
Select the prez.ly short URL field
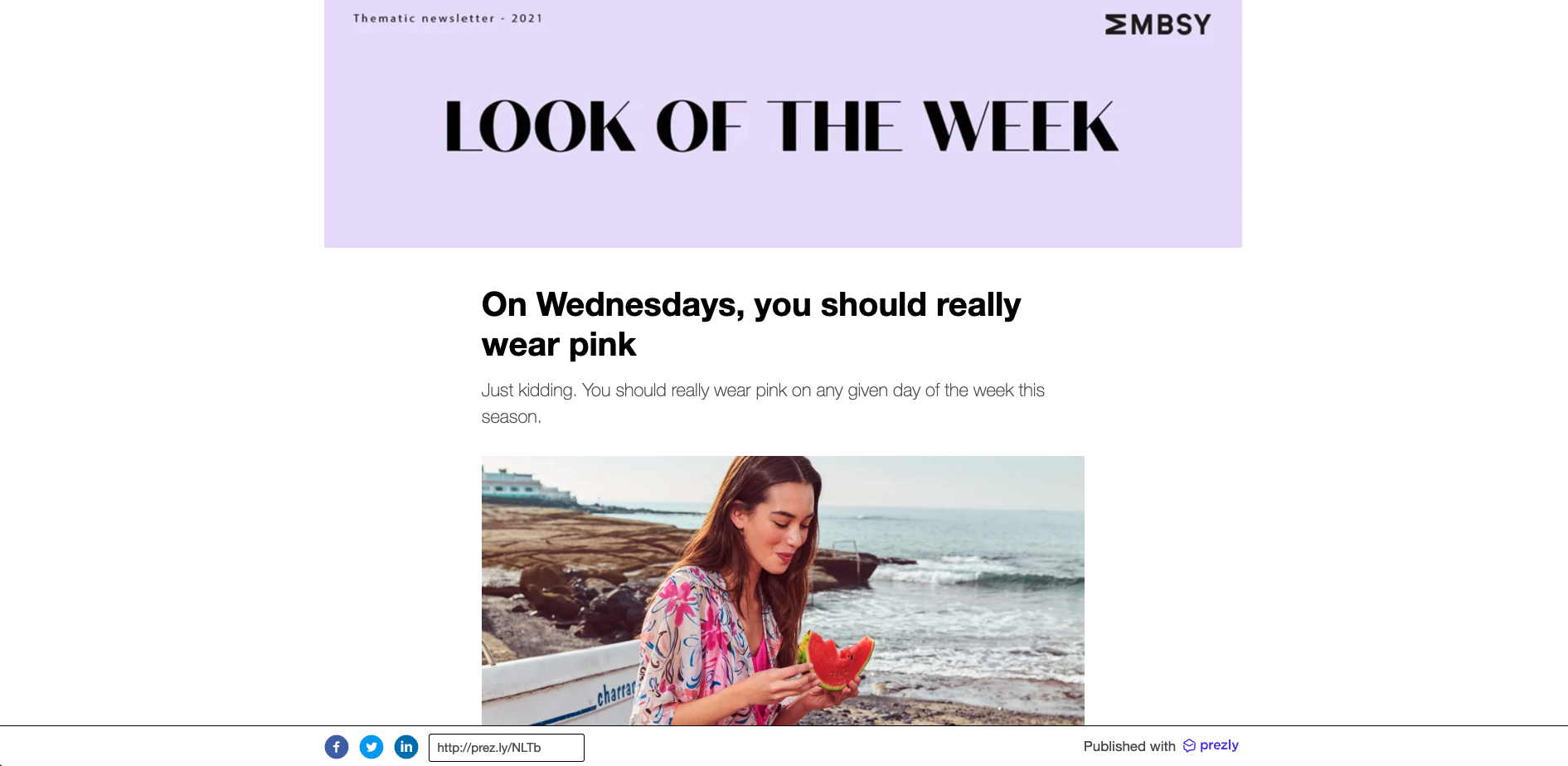pos(506,748)
